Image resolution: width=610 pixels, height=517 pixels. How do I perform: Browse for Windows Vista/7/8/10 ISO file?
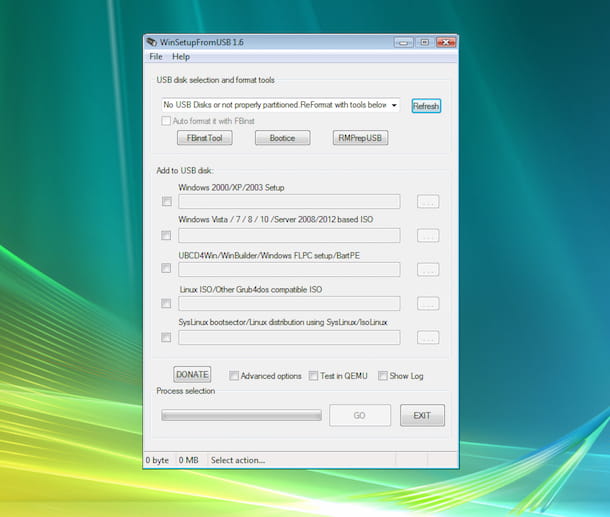tap(428, 235)
